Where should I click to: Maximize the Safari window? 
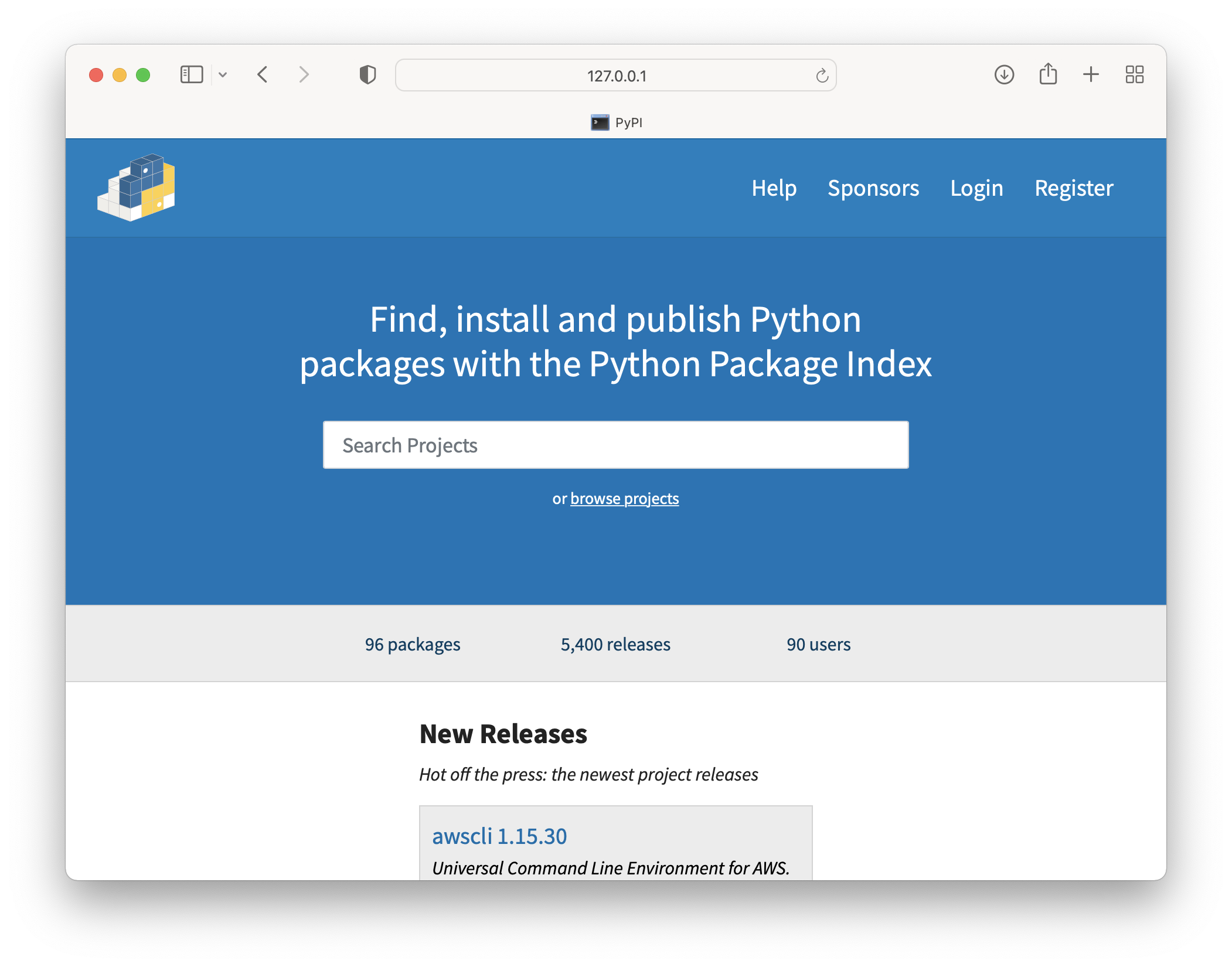(143, 75)
